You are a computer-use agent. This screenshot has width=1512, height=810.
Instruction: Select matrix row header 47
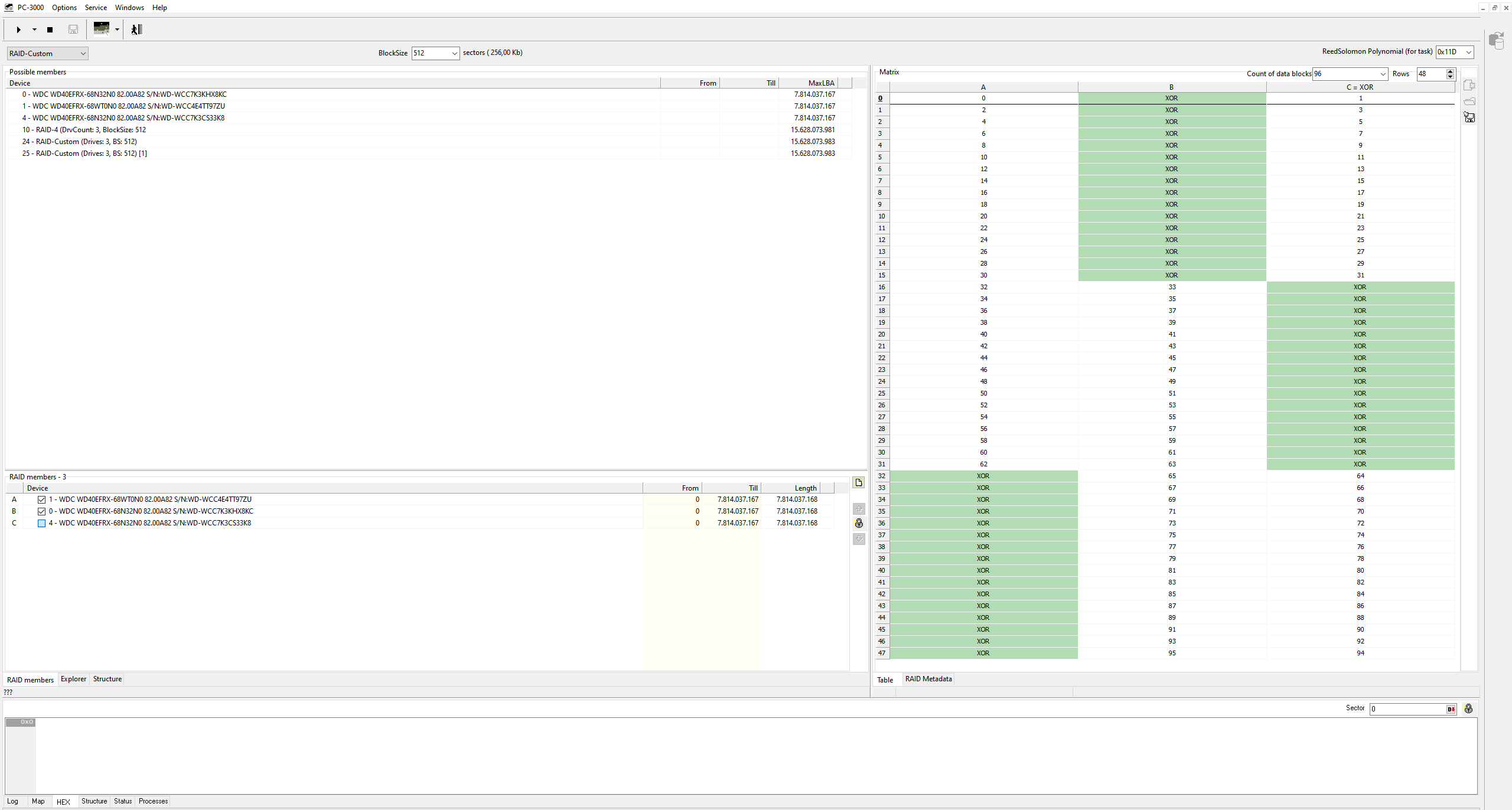pos(882,654)
